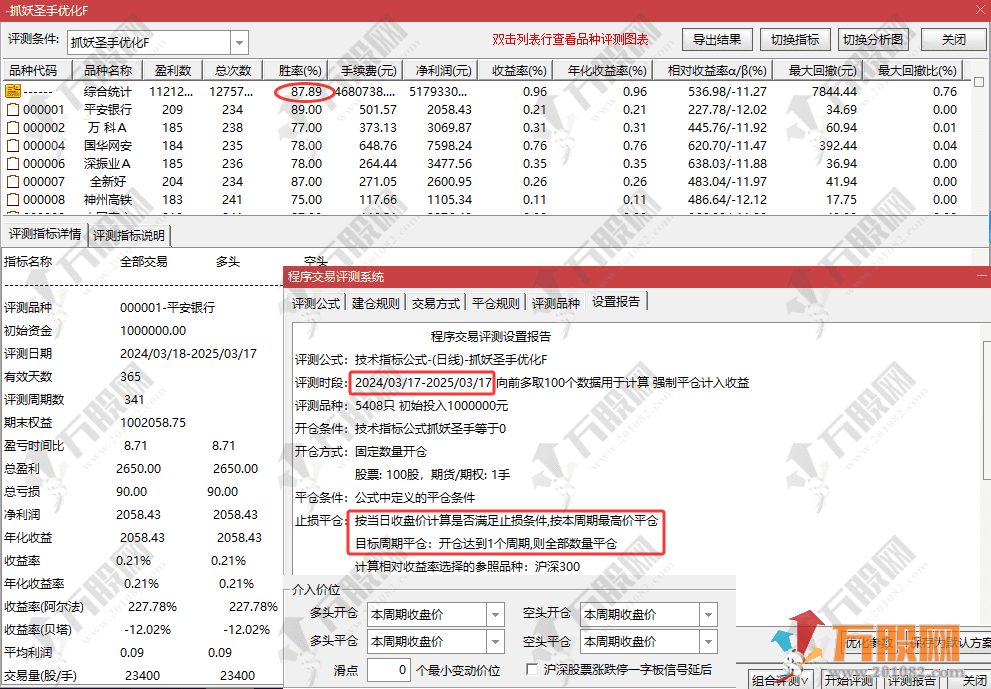This screenshot has width=991, height=689.
Task: Minimize the 程序交易评测系统 dialog
Action: (x=982, y=276)
